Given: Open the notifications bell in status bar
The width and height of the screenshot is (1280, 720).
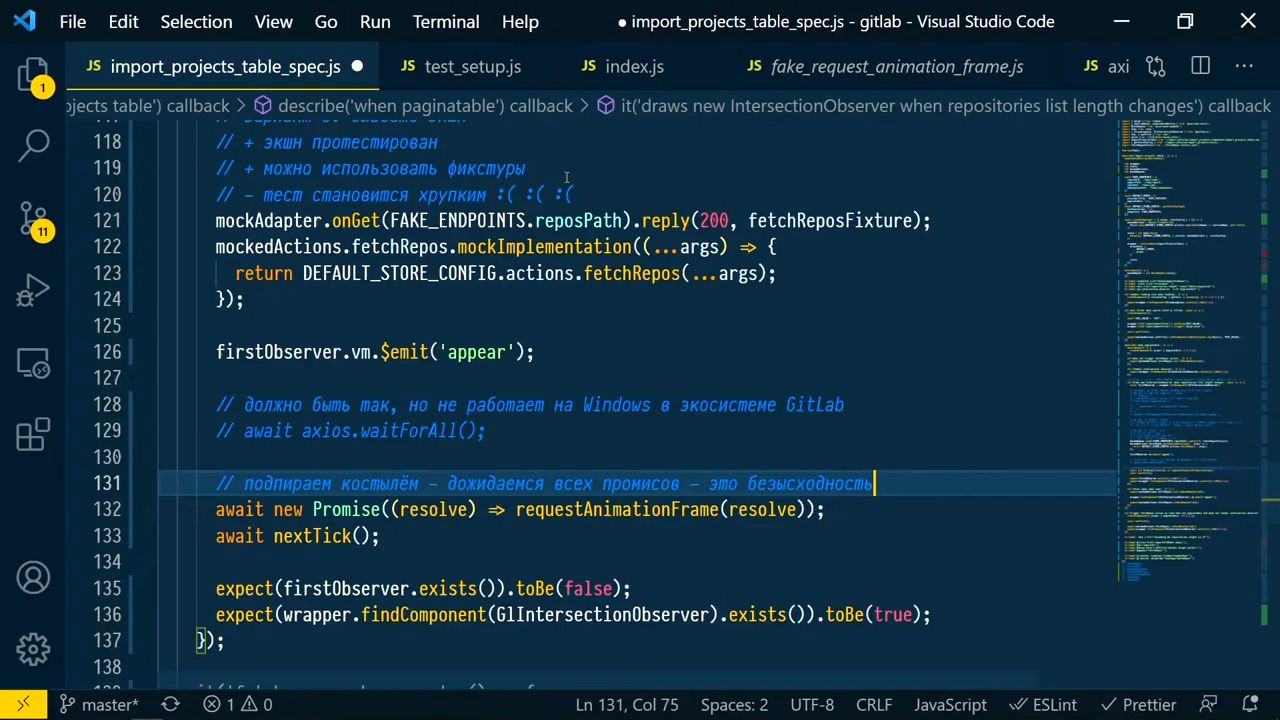Looking at the screenshot, I should [x=1249, y=704].
